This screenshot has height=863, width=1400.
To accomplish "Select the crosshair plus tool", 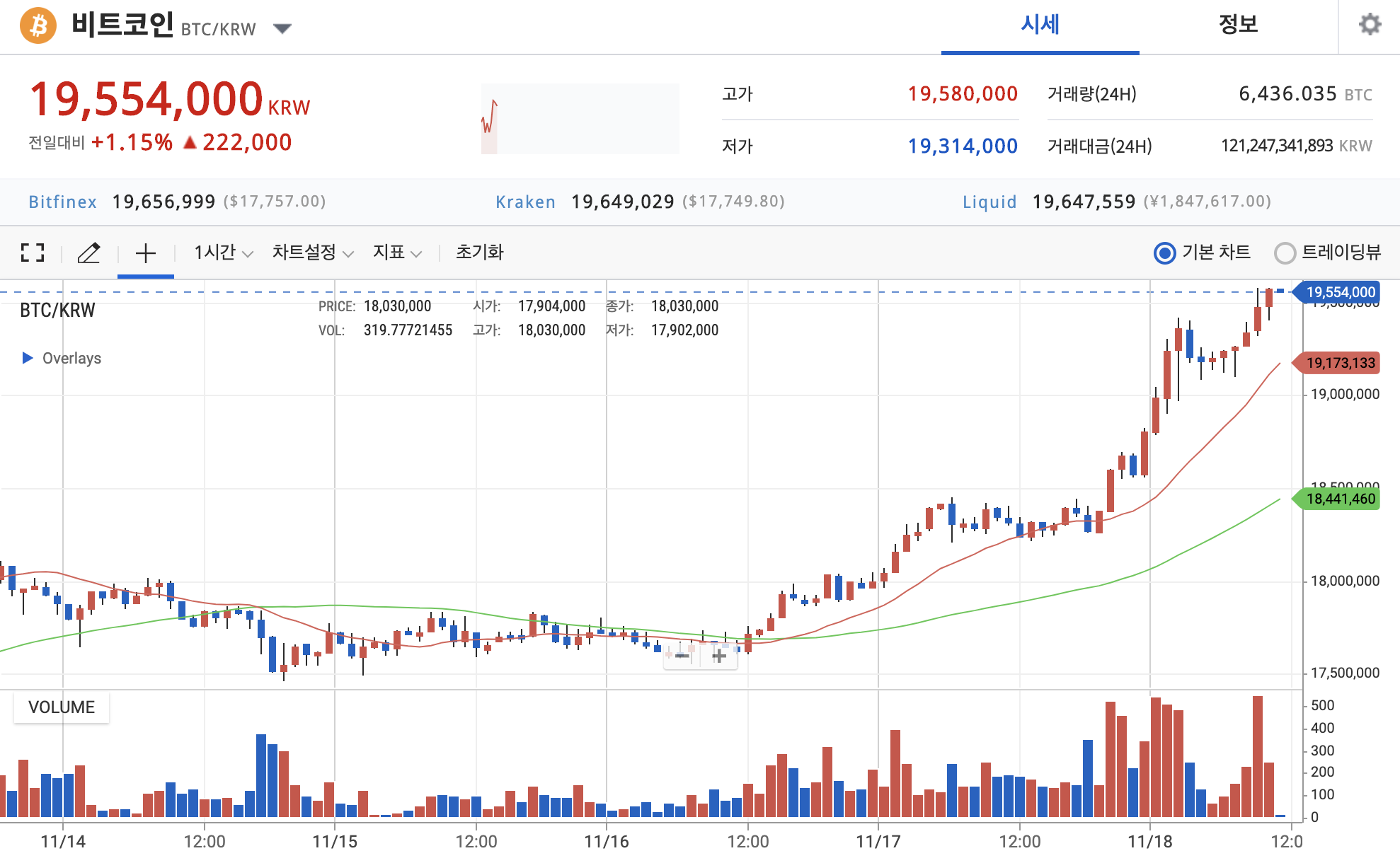I will click(146, 253).
